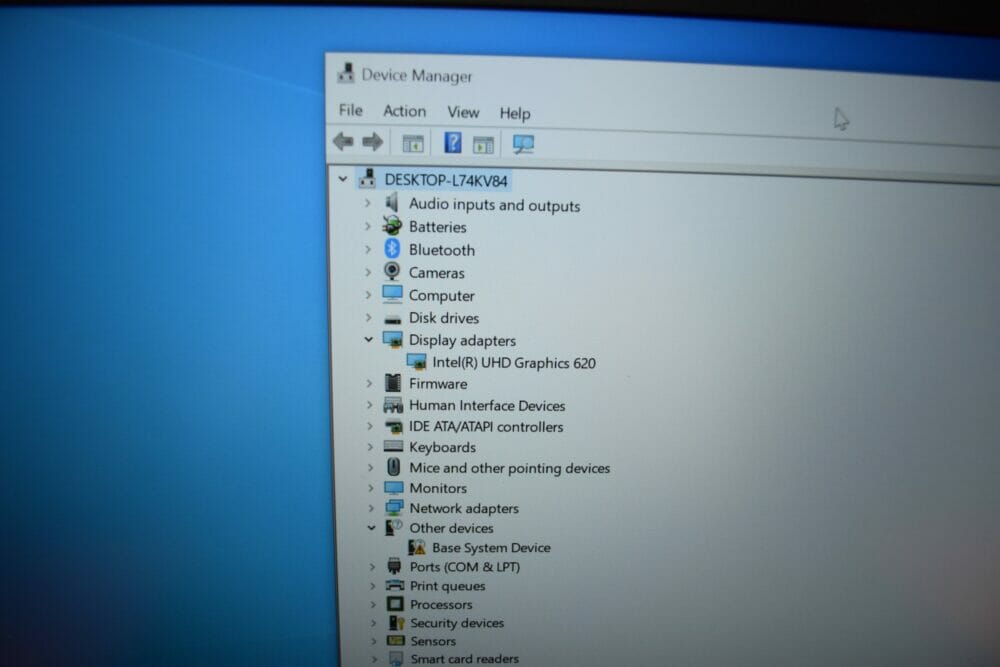1000x667 pixels.
Task: Select the Base System Device entry
Action: [491, 548]
